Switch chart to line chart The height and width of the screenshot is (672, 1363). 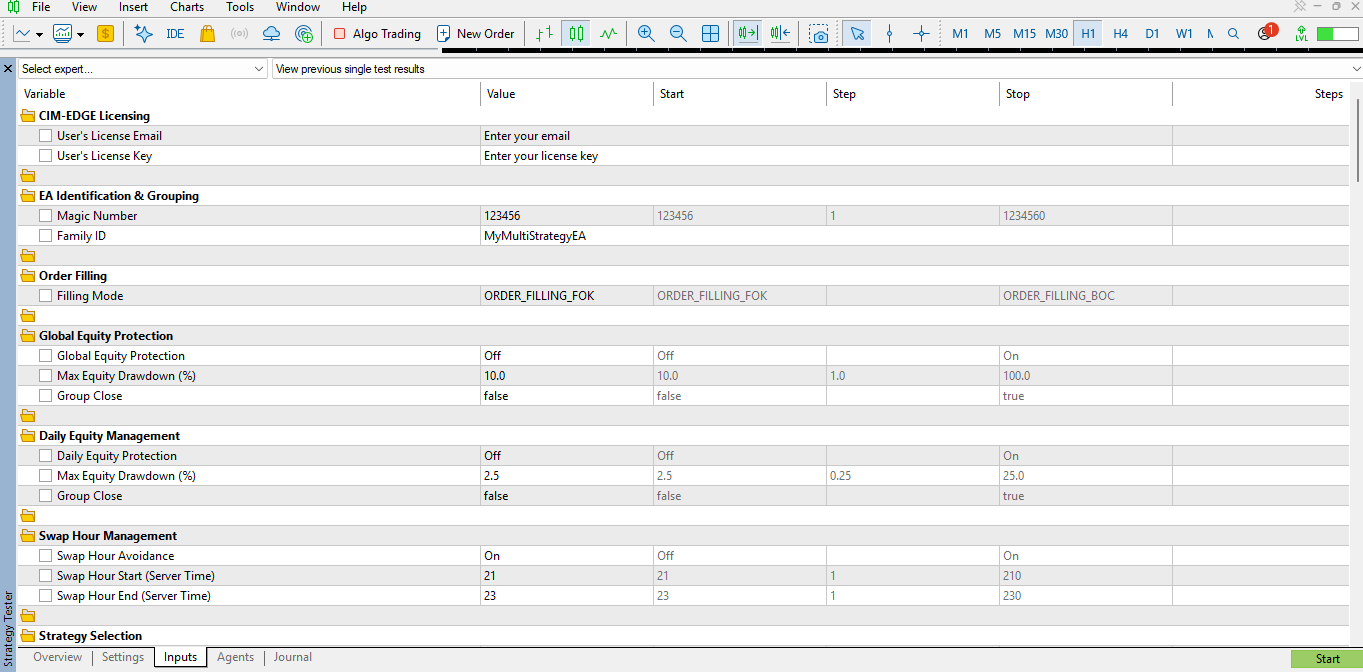(608, 33)
